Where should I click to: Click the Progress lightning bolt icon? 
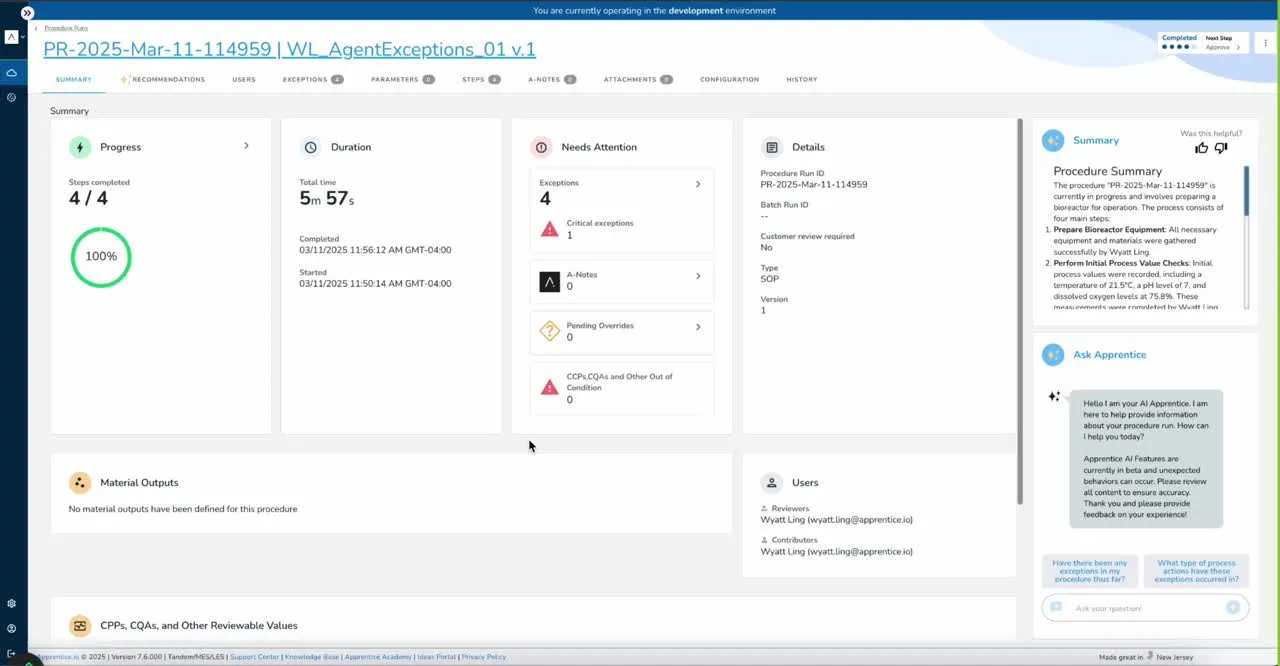[80, 147]
